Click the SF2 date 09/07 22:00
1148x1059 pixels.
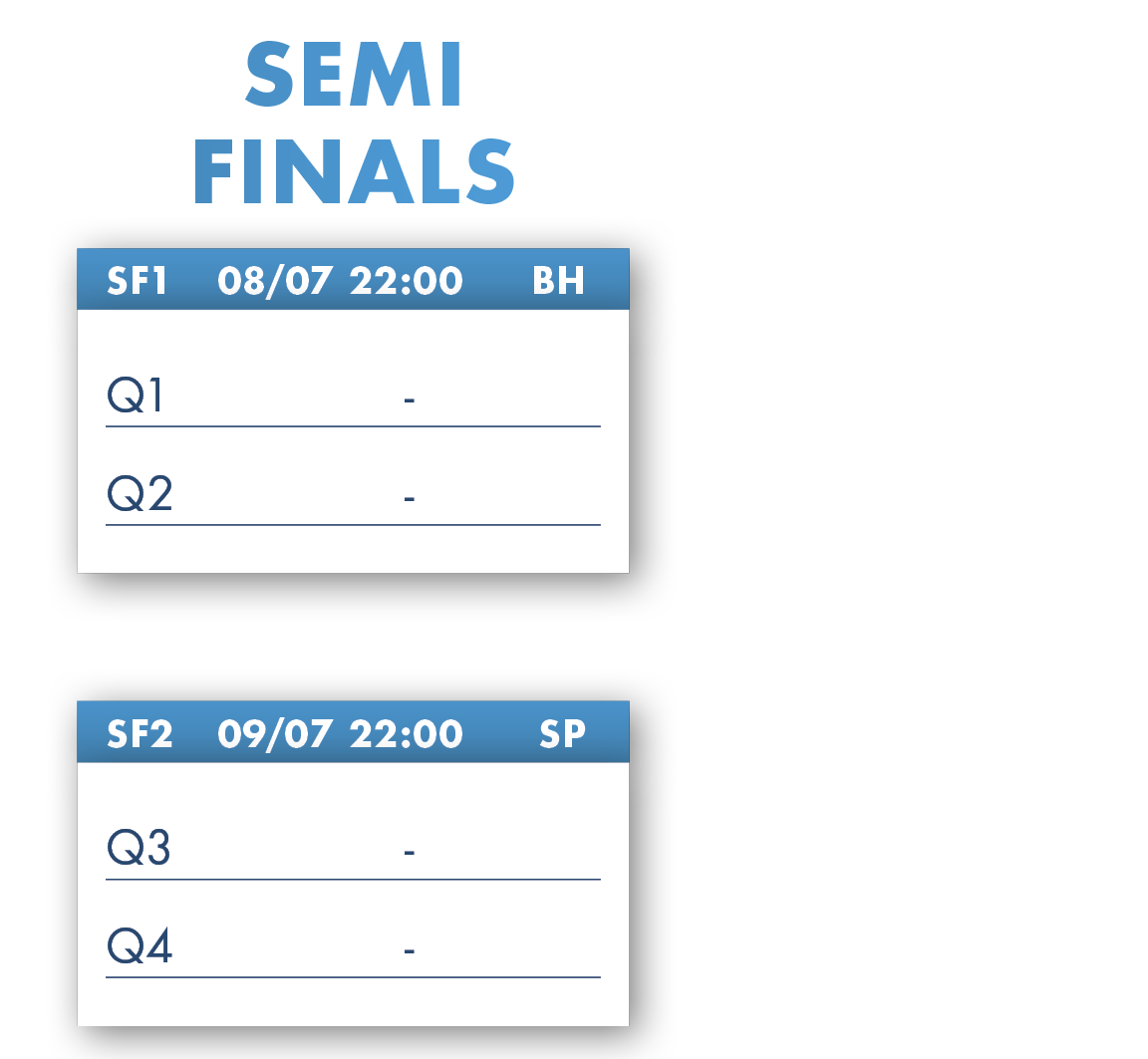(340, 734)
